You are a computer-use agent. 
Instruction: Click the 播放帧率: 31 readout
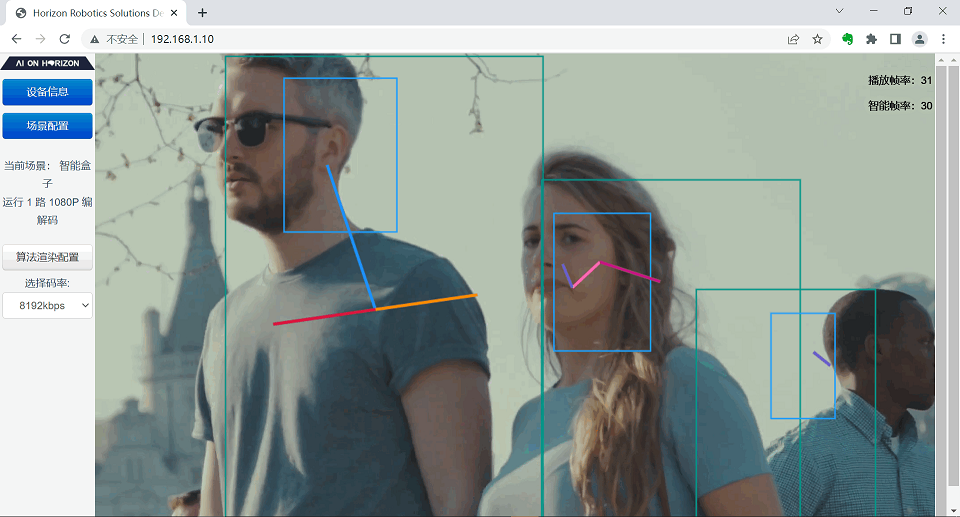(900, 80)
